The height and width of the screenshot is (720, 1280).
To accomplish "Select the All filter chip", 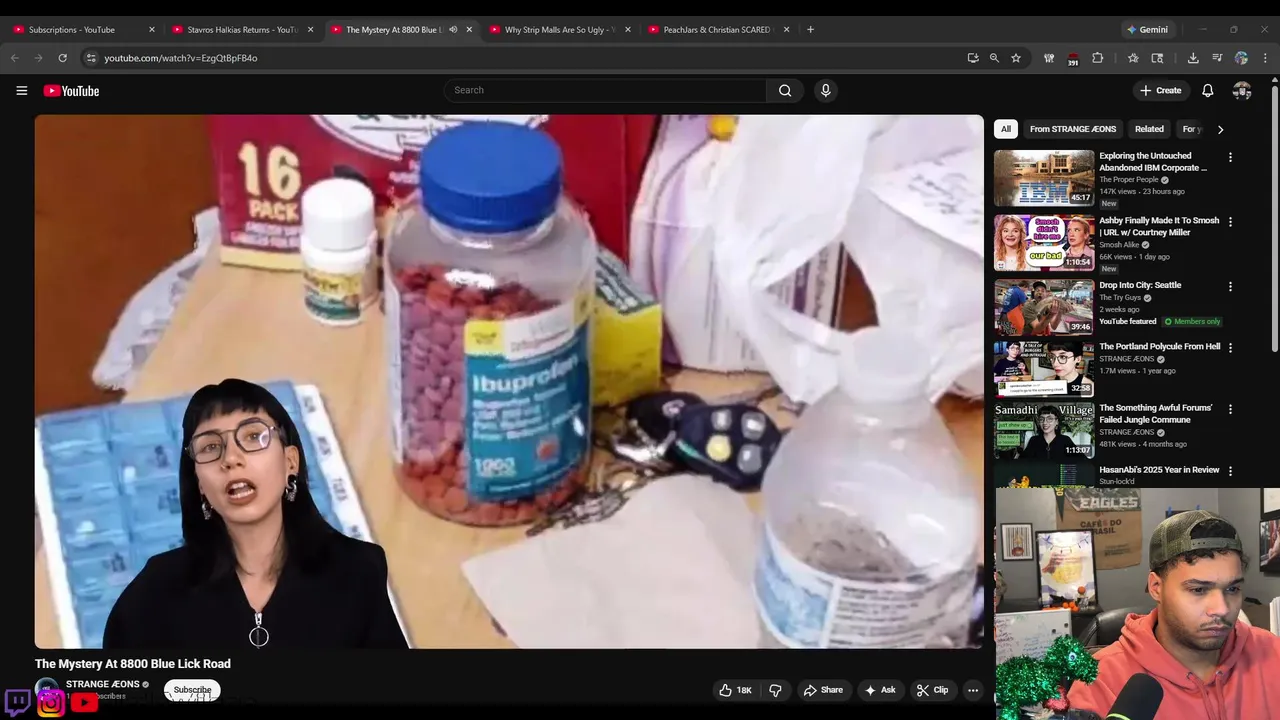I will coord(1006,129).
